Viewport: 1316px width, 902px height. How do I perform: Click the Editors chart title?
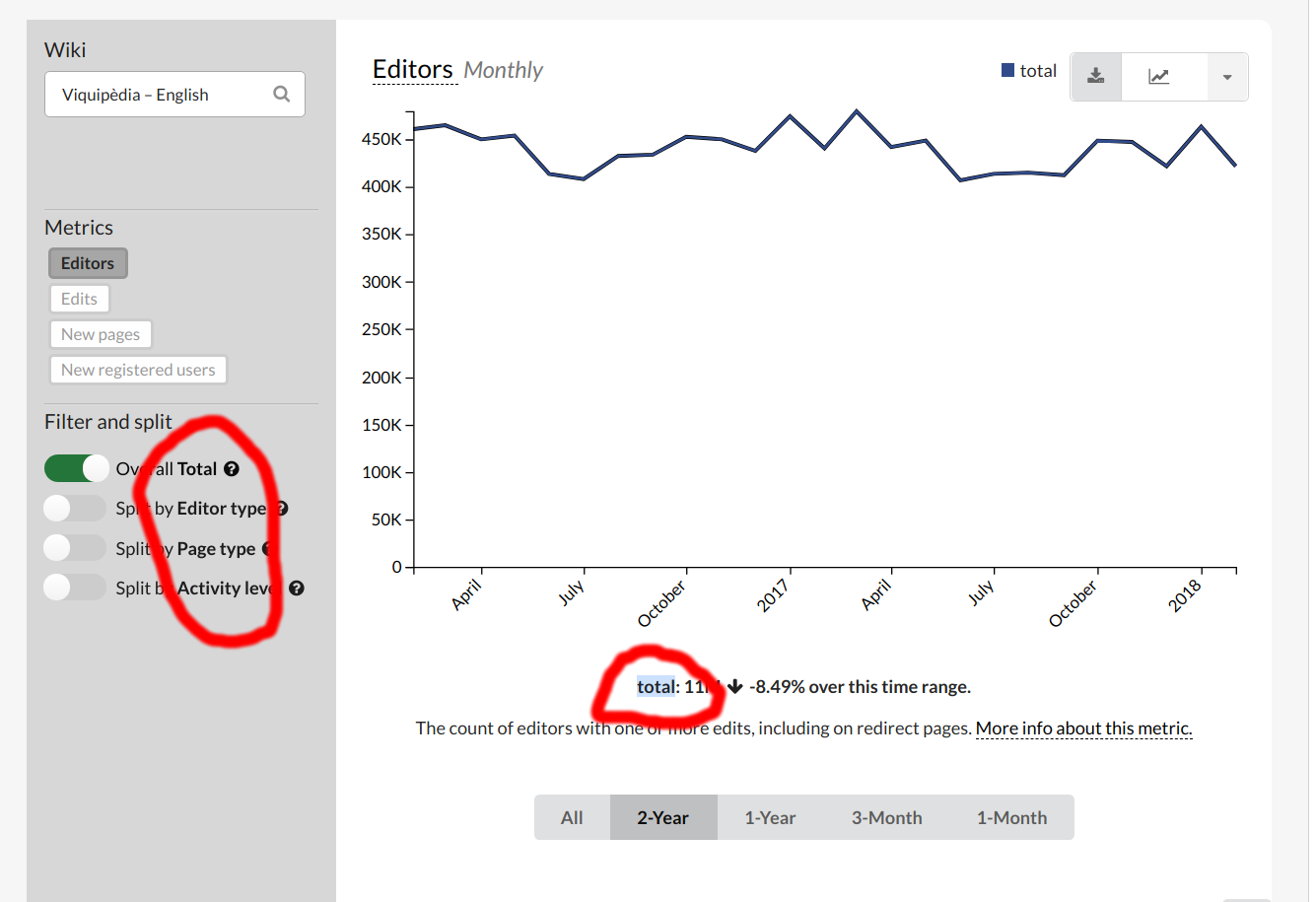[x=413, y=69]
